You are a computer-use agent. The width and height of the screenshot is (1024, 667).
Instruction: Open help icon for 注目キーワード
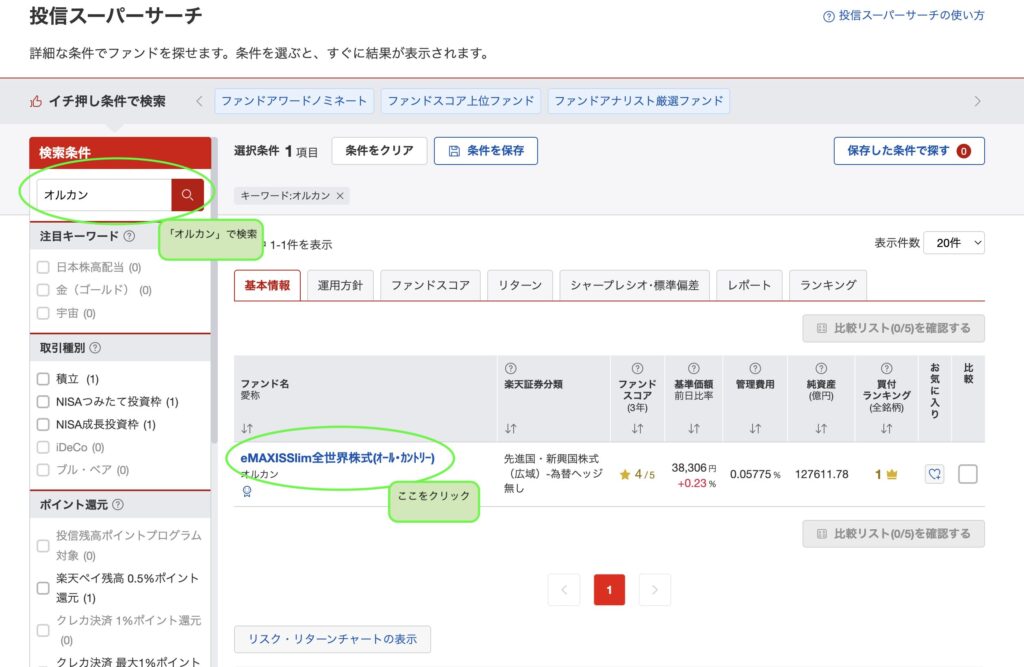click(x=129, y=236)
